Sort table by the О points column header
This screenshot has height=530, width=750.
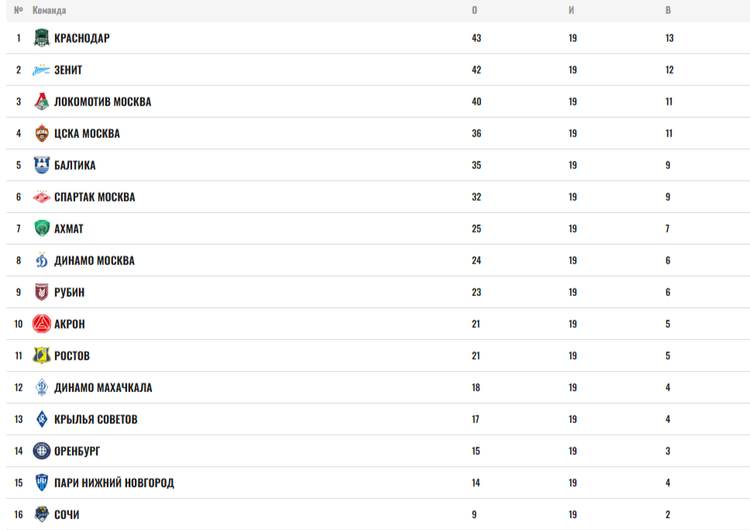[x=474, y=11]
